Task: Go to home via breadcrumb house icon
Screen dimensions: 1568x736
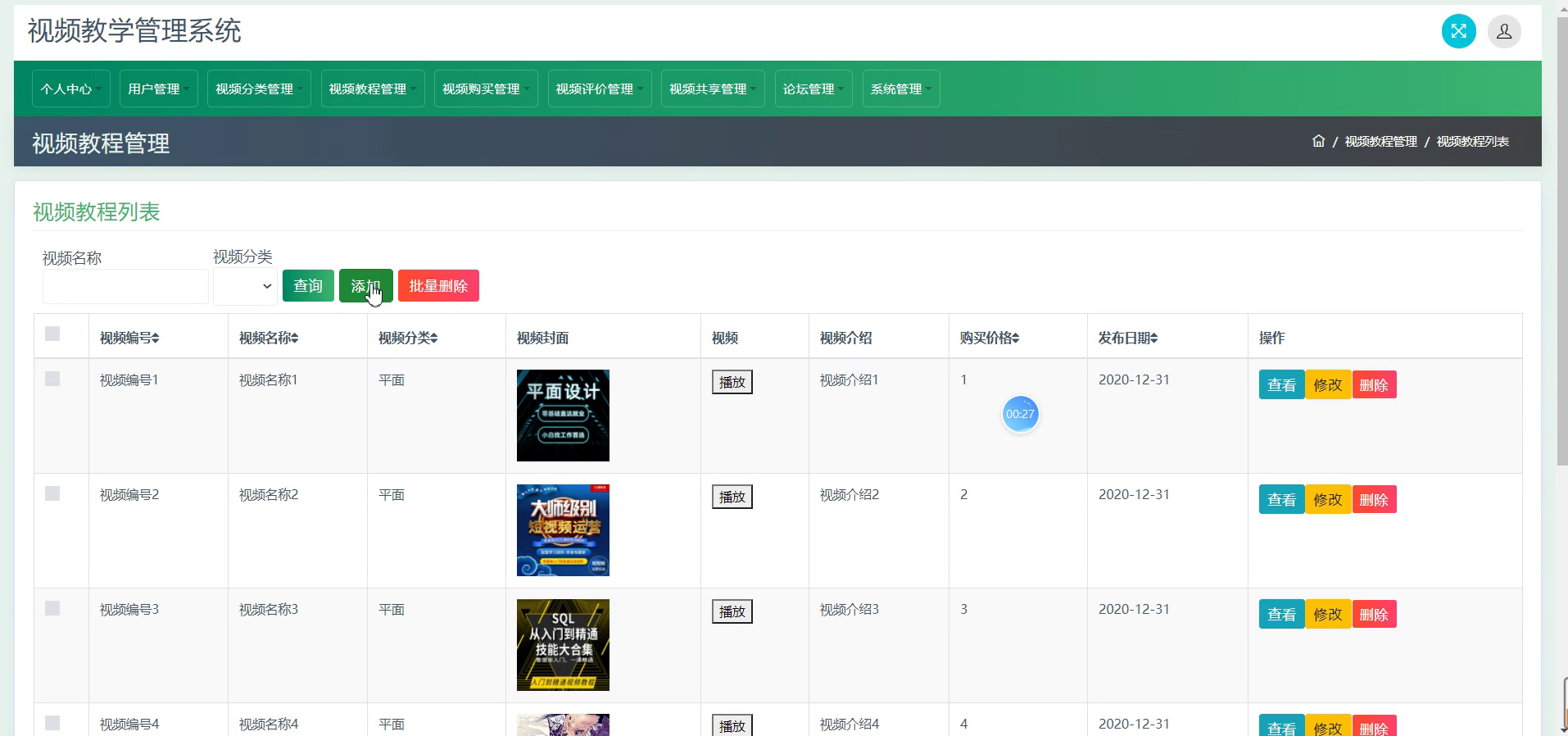Action: (1318, 141)
